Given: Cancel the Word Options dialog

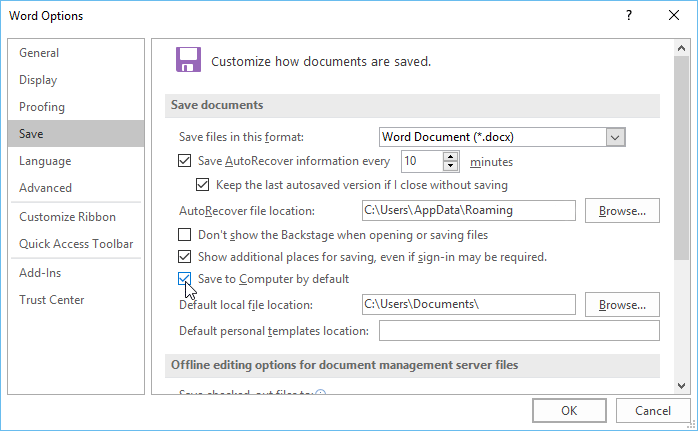Looking at the screenshot, I should 645,410.
